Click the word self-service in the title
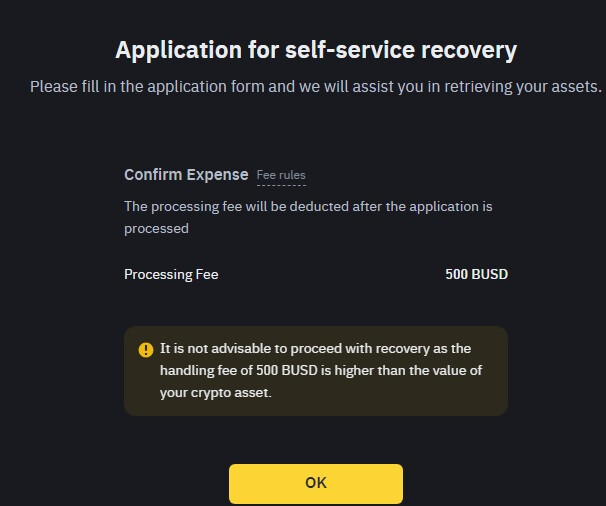This screenshot has height=506, width=606. pos(350,50)
